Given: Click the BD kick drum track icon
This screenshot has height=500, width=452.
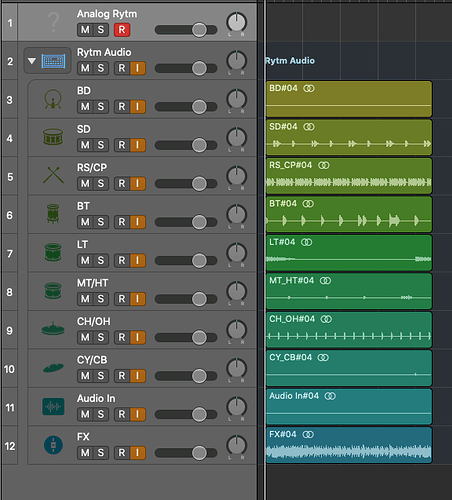Looking at the screenshot, I should click(53, 99).
